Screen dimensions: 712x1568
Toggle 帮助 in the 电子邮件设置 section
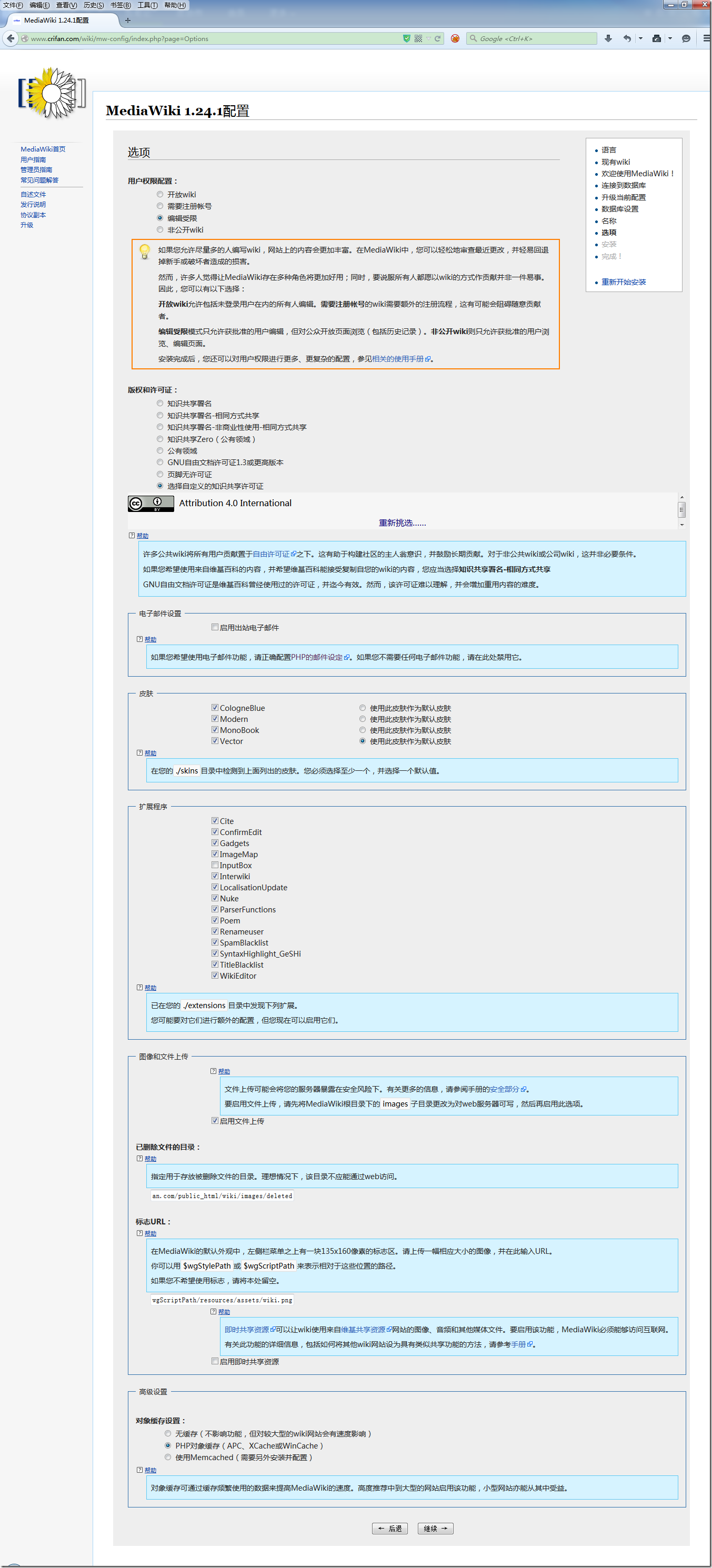[x=151, y=639]
